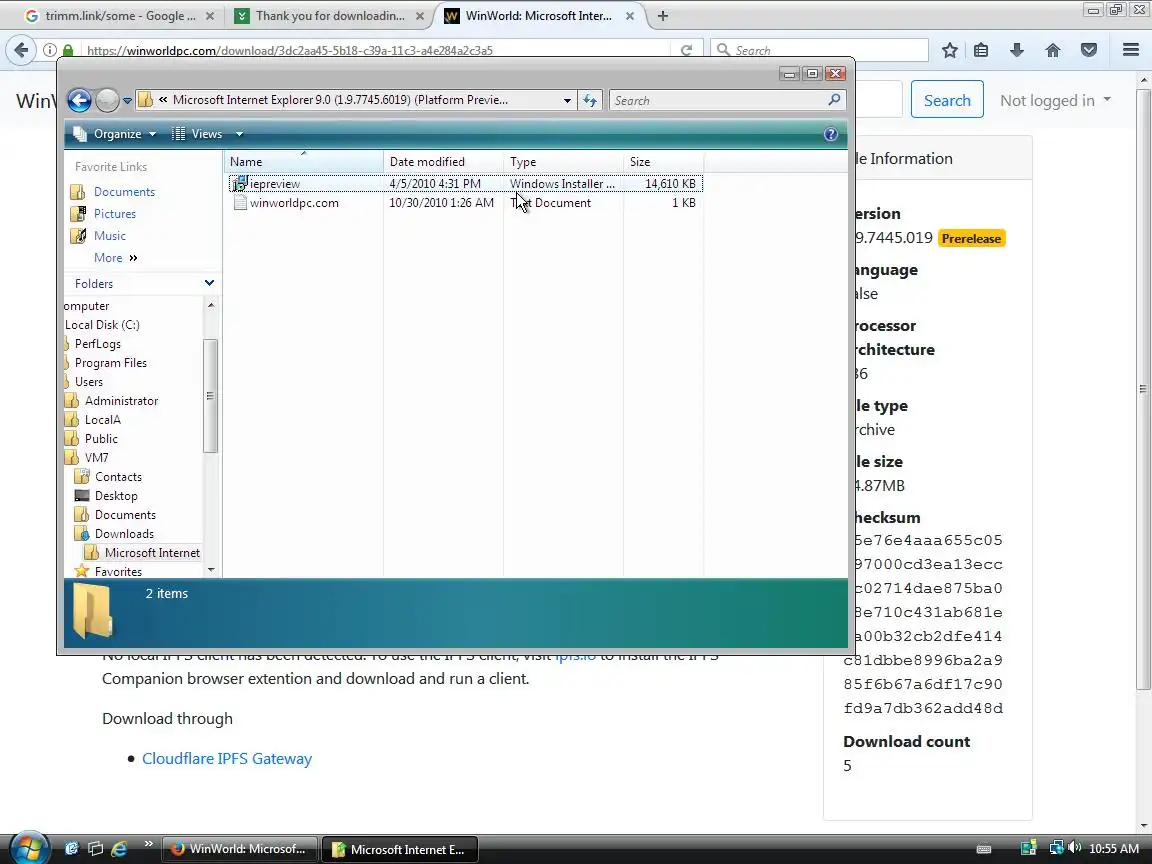Open Music in Favorite Links

coord(109,236)
